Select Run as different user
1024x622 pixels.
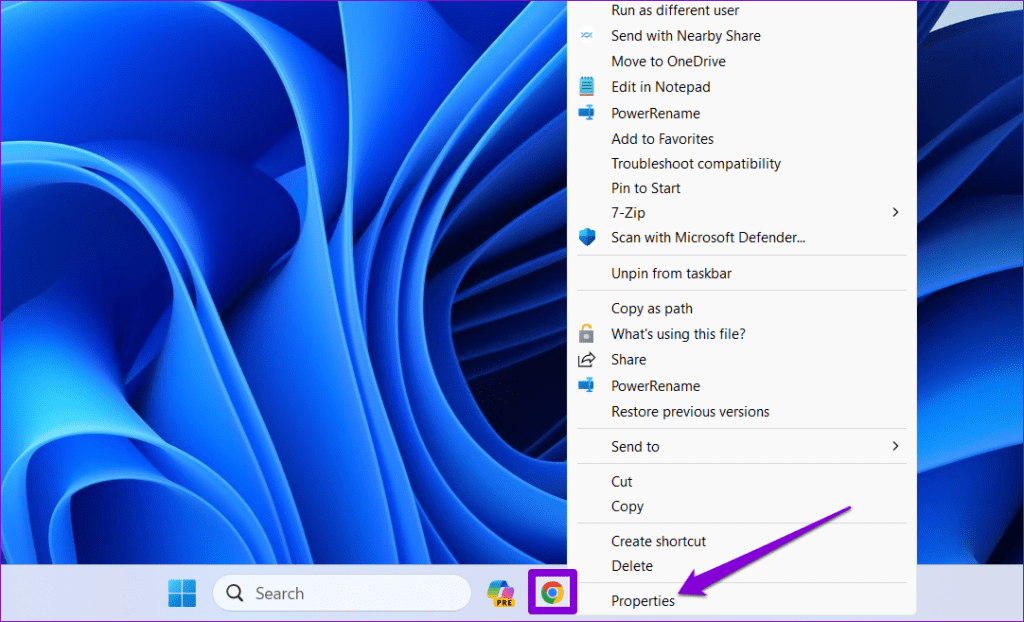(x=675, y=10)
